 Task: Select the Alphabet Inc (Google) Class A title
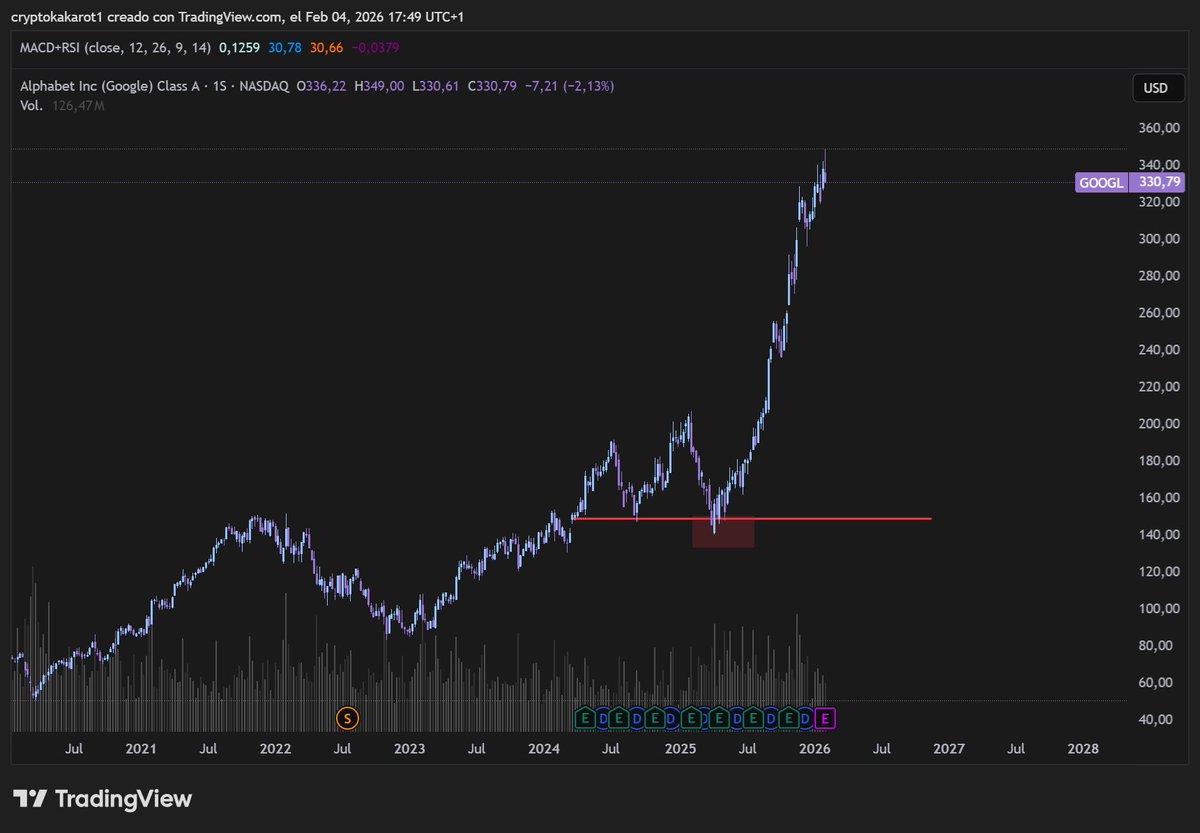coord(112,87)
